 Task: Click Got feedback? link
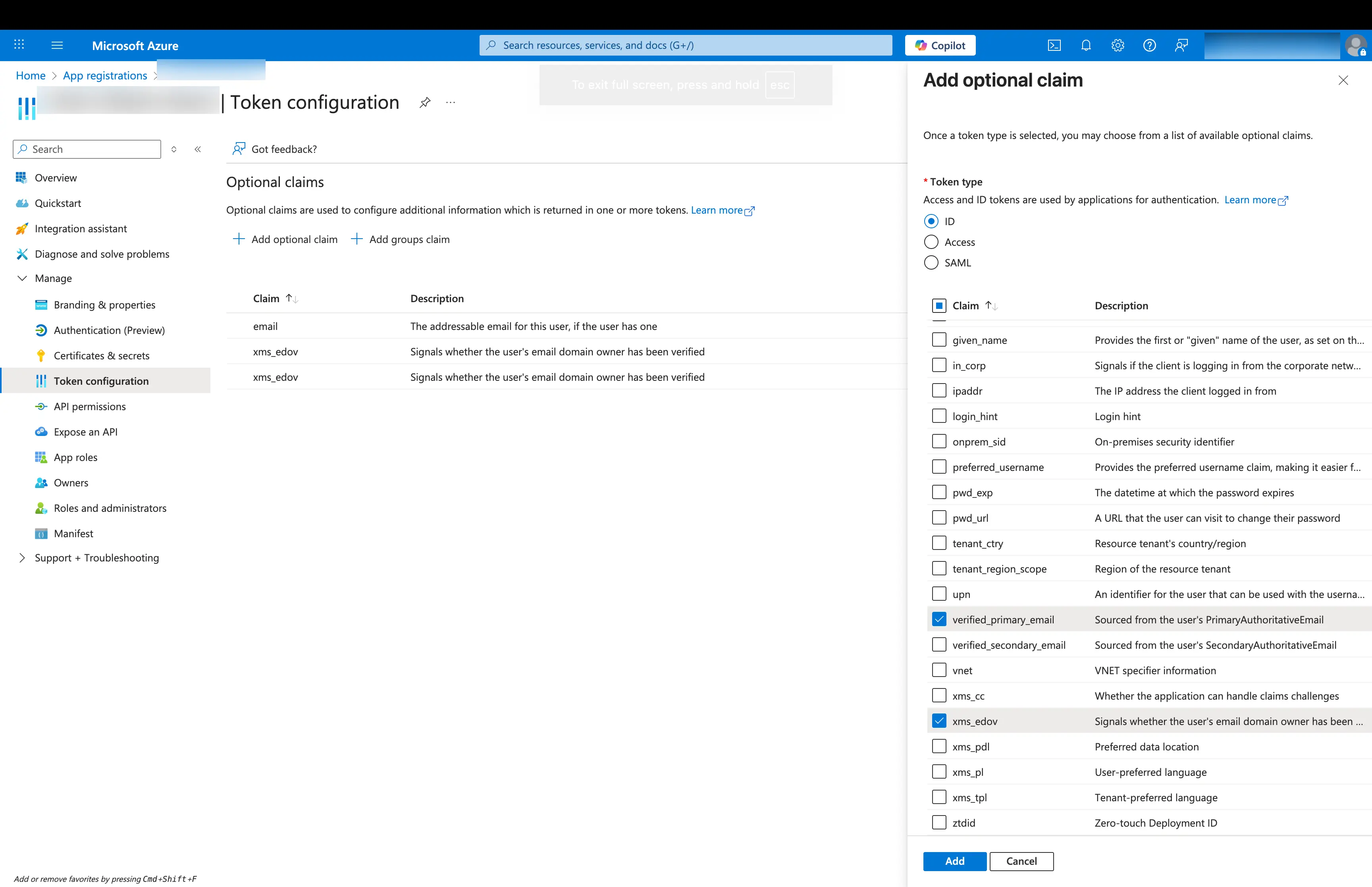(275, 149)
